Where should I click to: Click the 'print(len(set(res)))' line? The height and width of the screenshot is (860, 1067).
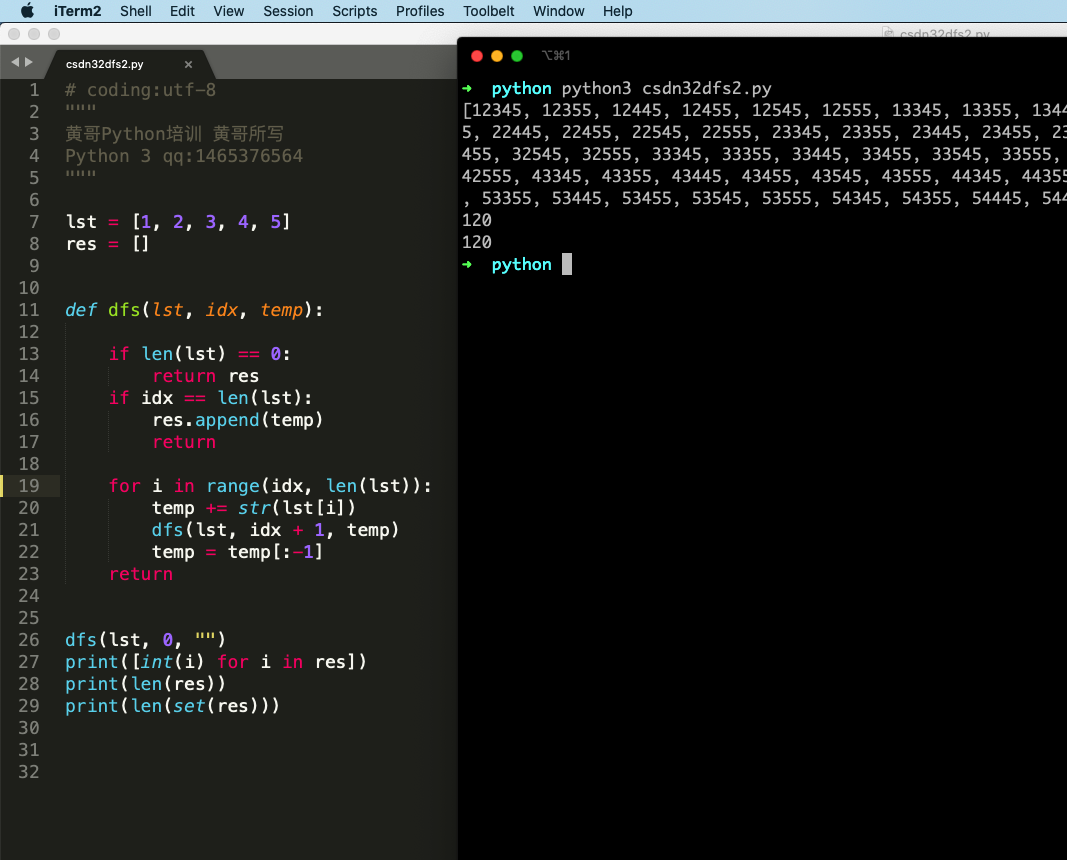coord(172,706)
